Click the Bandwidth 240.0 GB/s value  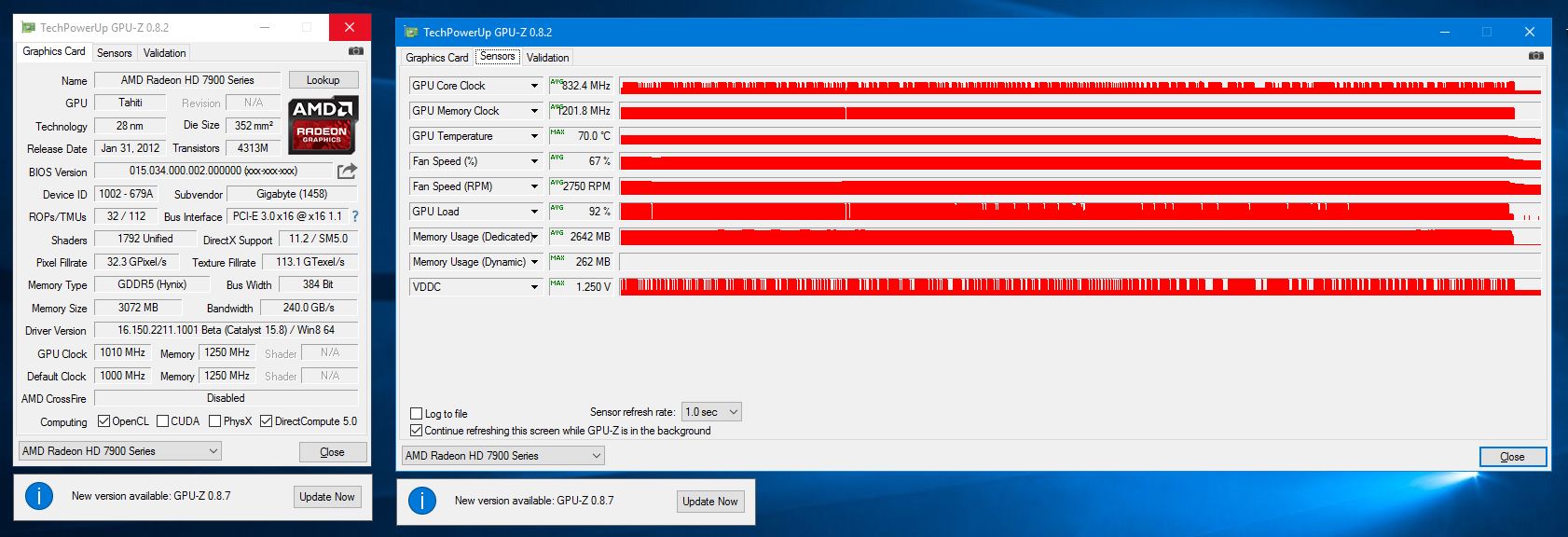pos(309,308)
